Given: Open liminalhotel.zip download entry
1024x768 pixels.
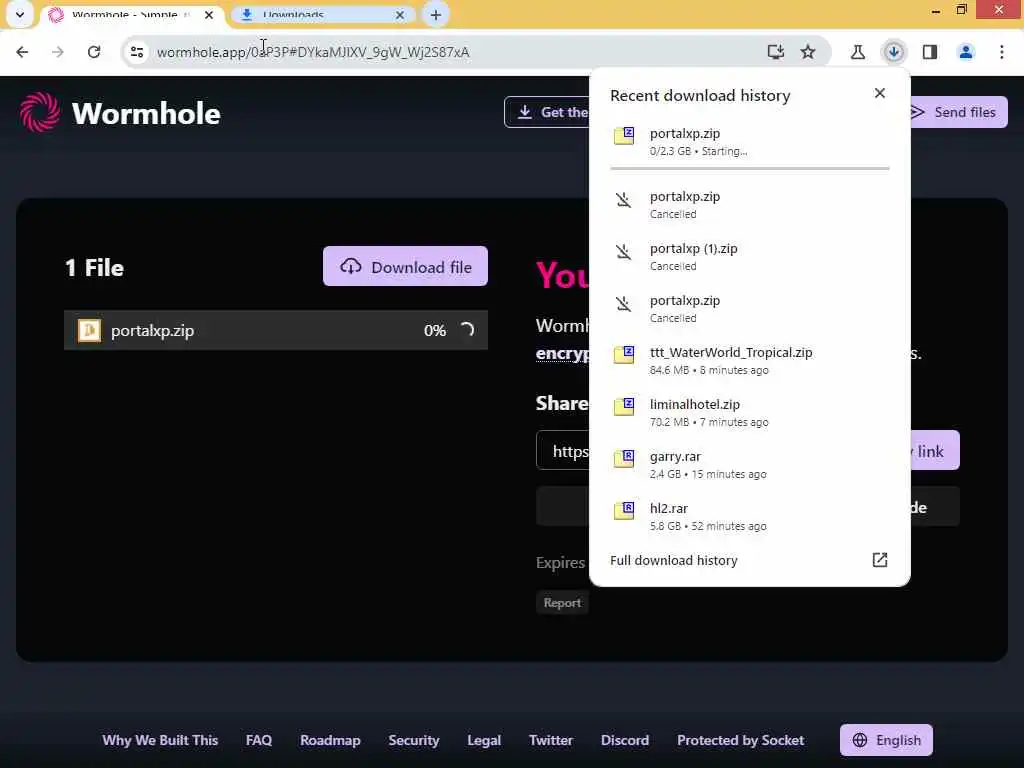Looking at the screenshot, I should point(750,413).
